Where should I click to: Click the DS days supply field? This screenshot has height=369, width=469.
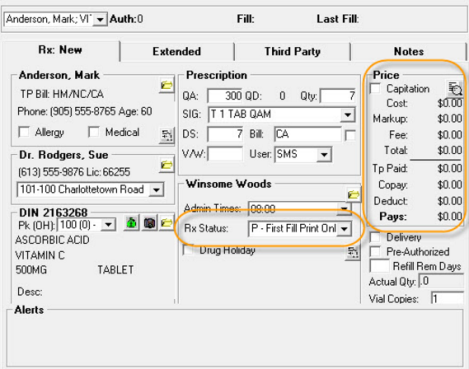[x=225, y=134]
